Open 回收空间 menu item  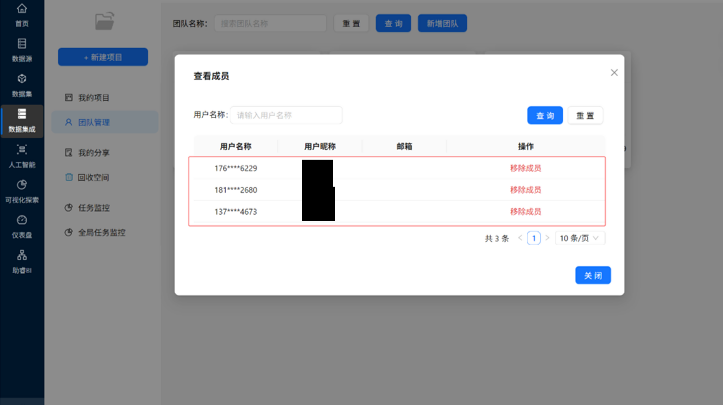click(x=105, y=177)
